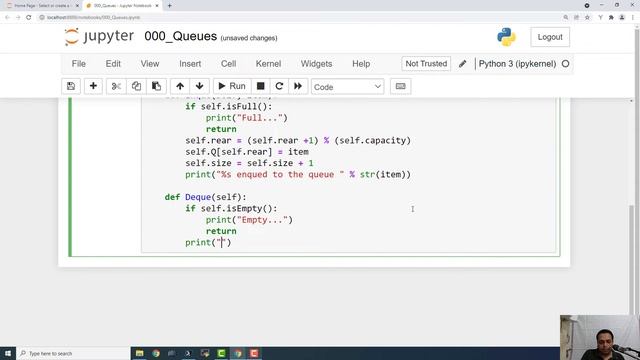Save notebook with the floppy disk icon
This screenshot has height=360, width=640.
(x=71, y=86)
